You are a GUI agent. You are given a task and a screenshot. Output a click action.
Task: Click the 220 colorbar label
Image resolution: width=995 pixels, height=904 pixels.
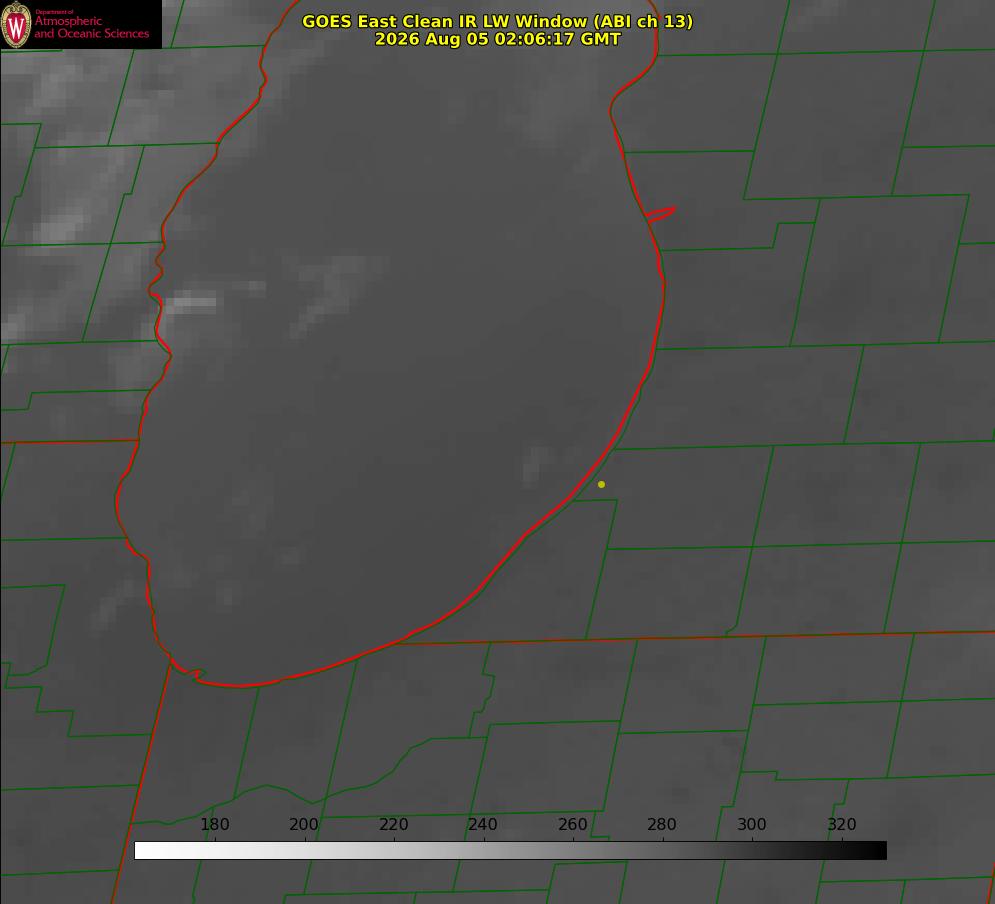393,824
